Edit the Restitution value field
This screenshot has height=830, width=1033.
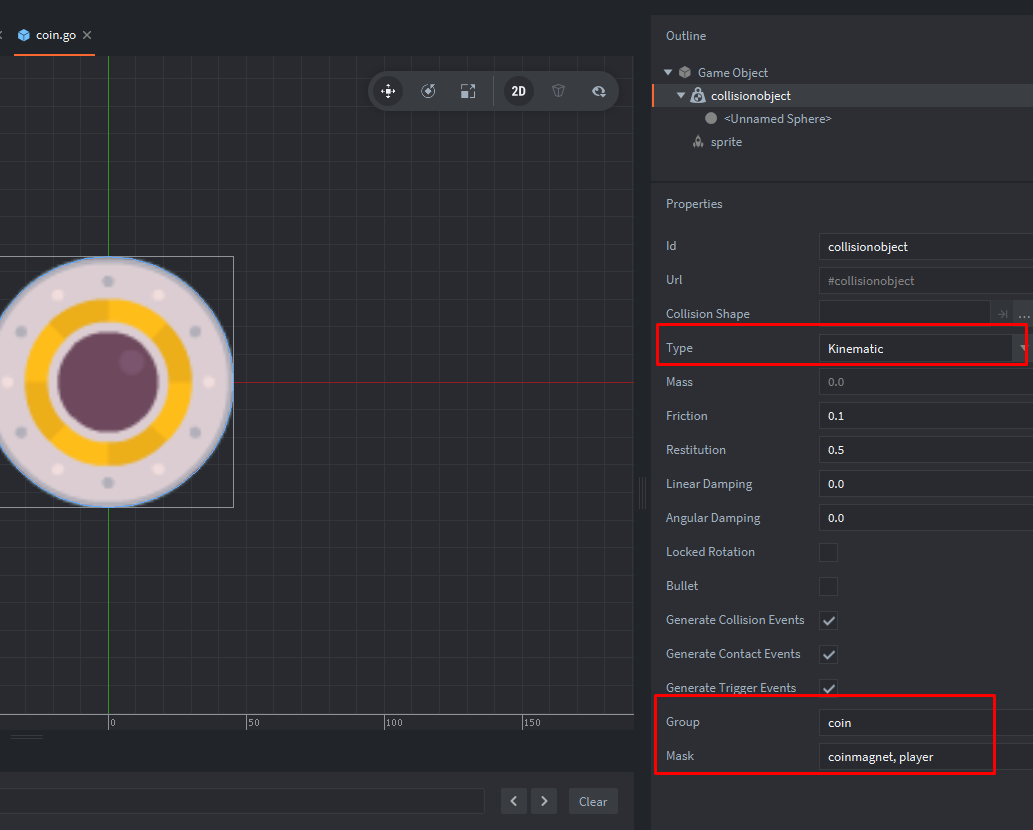pyautogui.click(x=926, y=450)
